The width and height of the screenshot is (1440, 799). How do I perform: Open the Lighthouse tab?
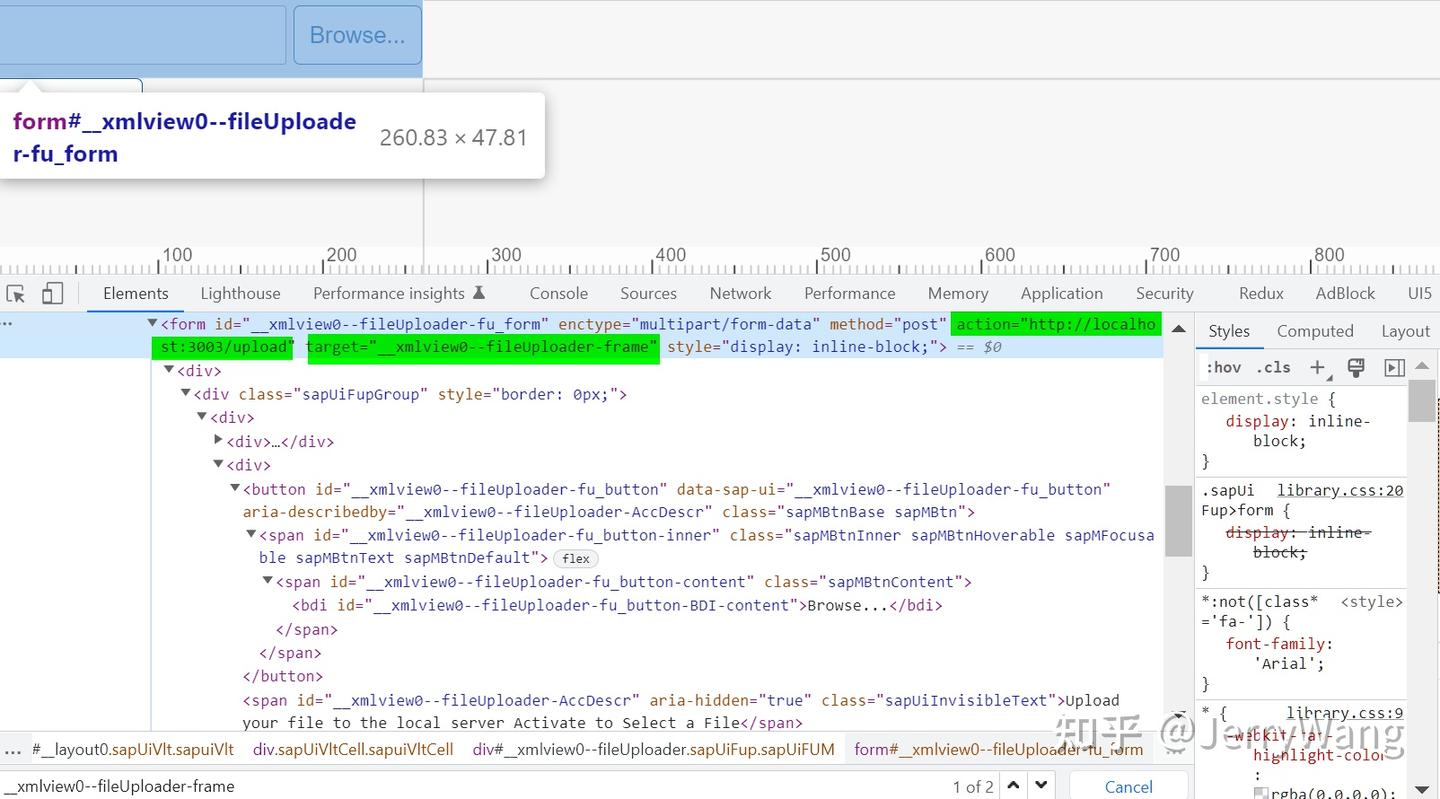coord(240,294)
